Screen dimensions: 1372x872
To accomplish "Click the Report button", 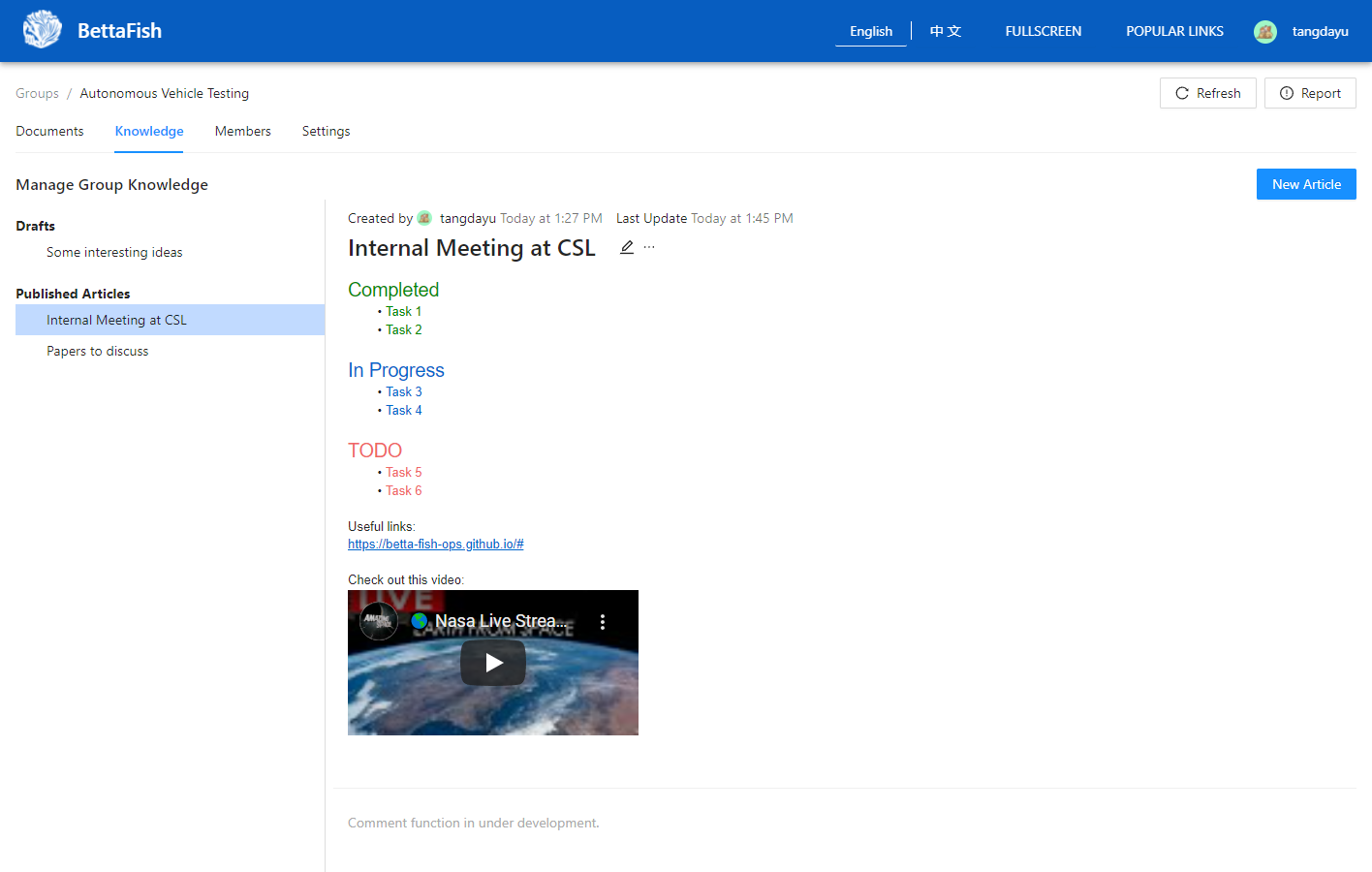I will pyautogui.click(x=1310, y=93).
